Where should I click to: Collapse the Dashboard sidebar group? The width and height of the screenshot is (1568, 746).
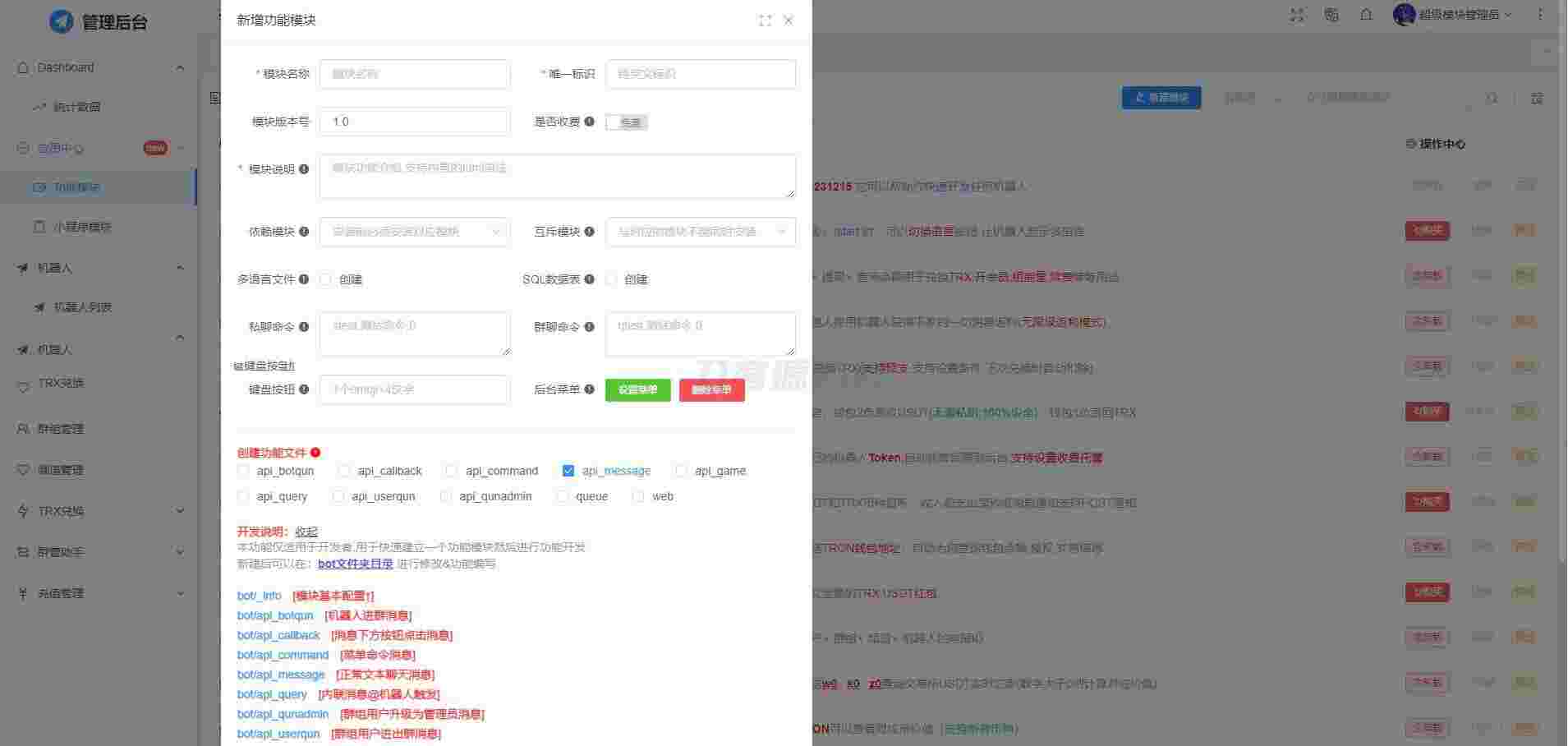[x=180, y=67]
